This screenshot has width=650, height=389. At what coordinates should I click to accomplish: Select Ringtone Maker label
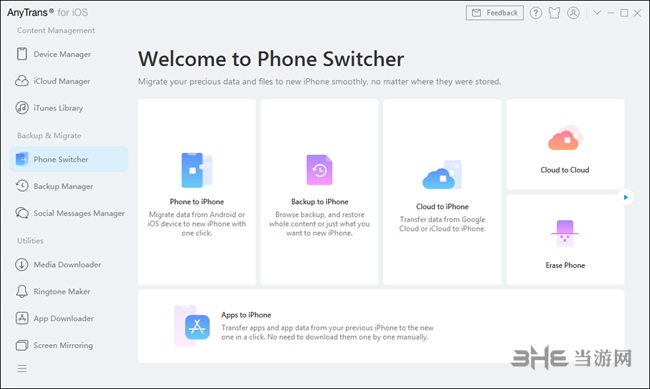tap(62, 292)
